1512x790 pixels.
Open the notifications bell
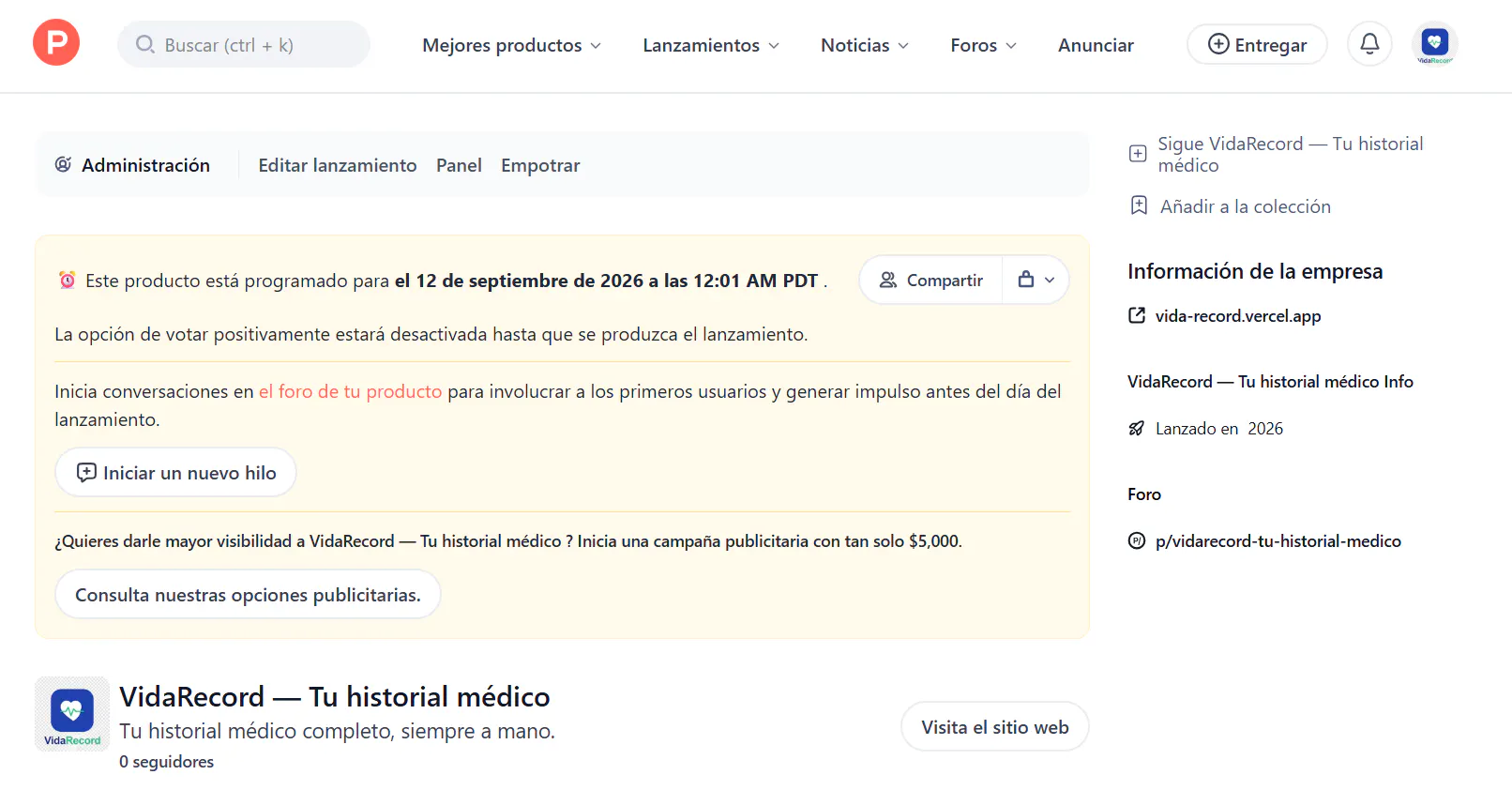pos(1369,44)
